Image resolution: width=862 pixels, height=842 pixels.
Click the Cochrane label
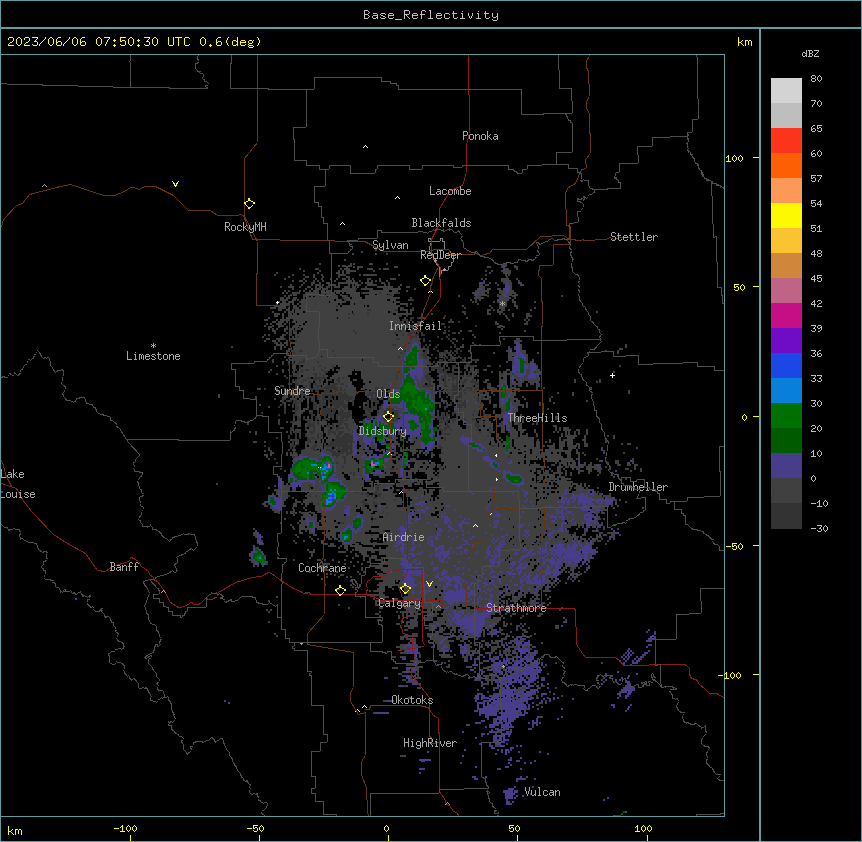pyautogui.click(x=322, y=568)
